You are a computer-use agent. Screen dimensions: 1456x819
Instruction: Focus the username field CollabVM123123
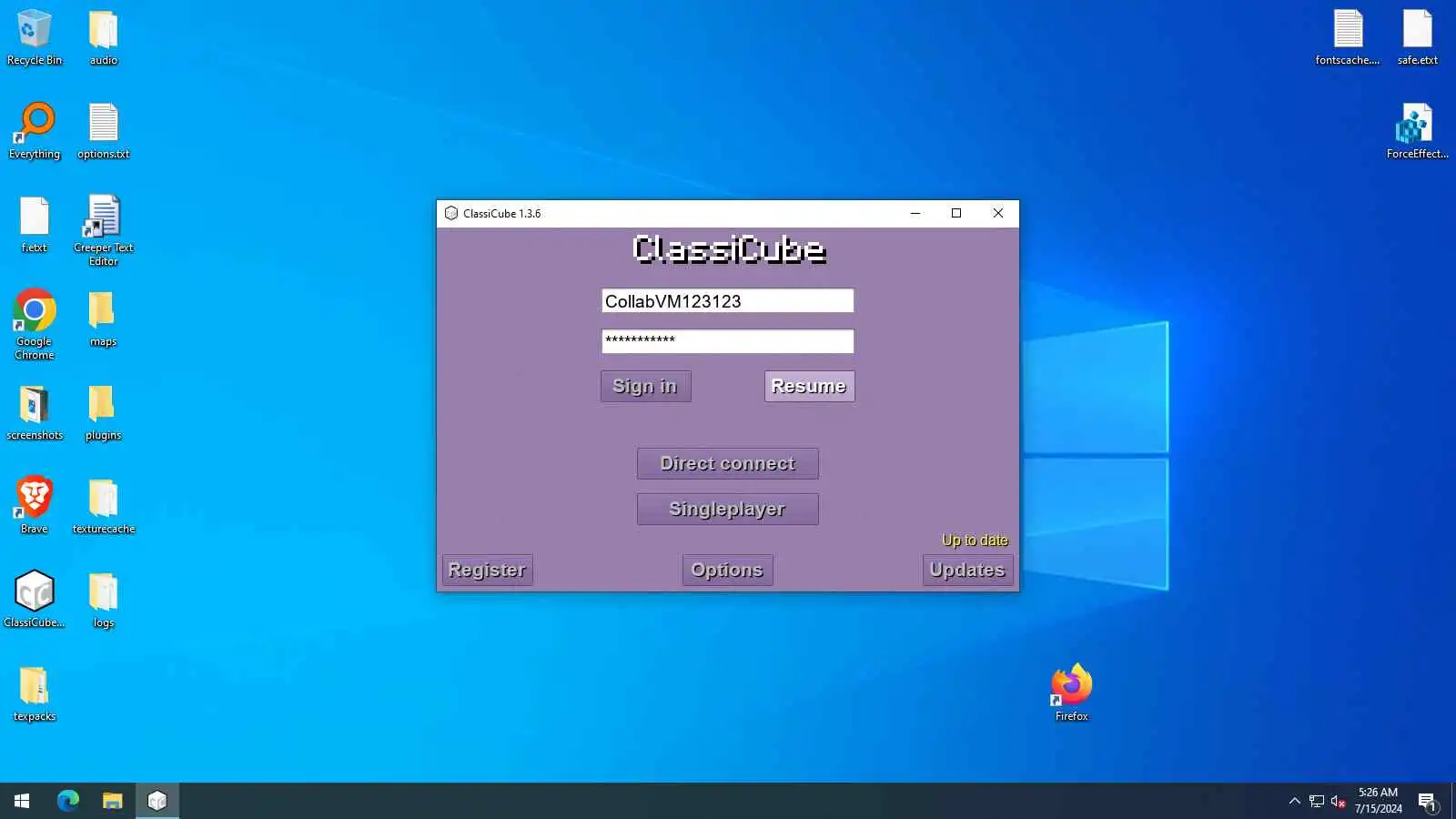point(727,301)
